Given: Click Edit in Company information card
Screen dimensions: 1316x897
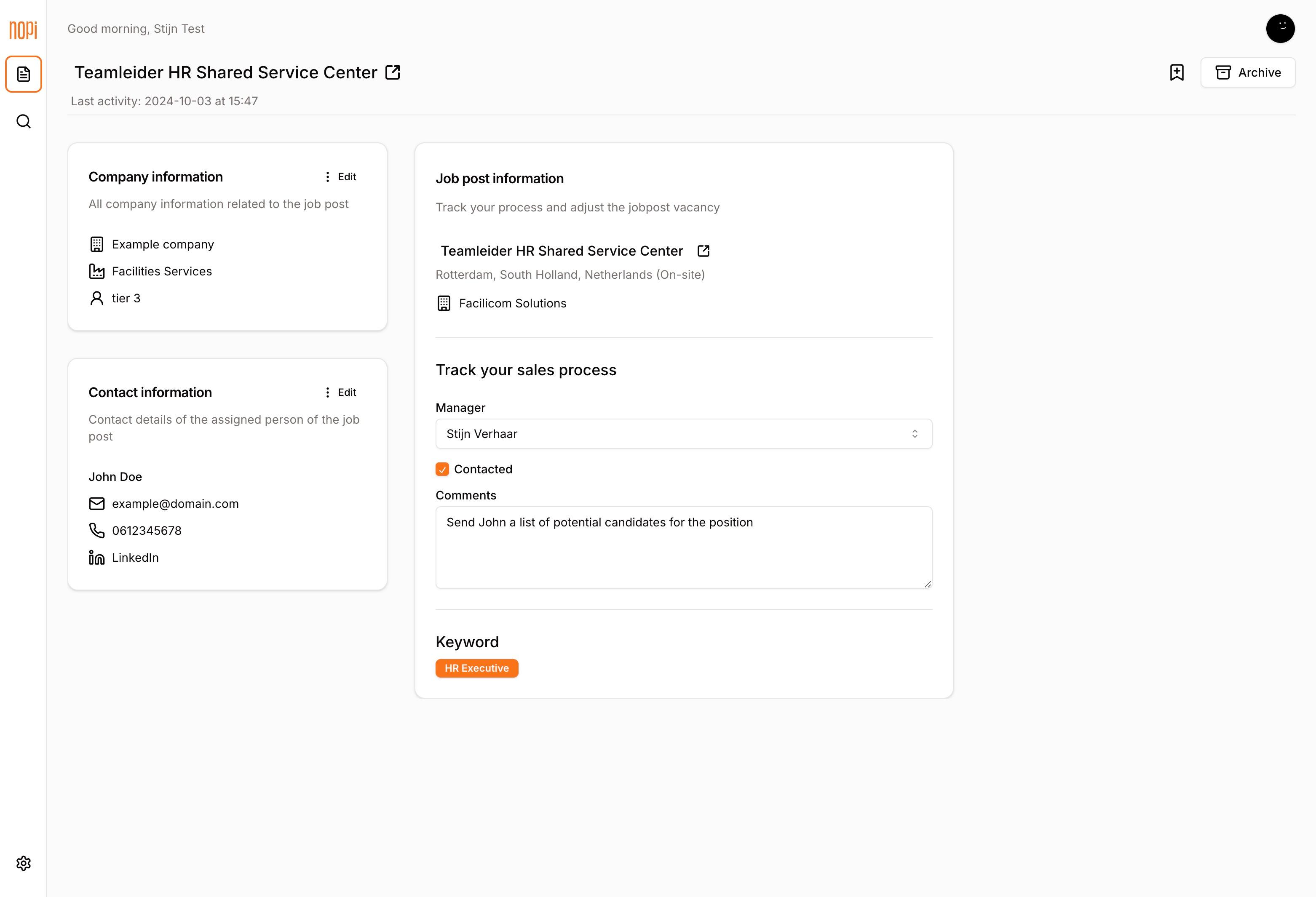Looking at the screenshot, I should click(347, 176).
